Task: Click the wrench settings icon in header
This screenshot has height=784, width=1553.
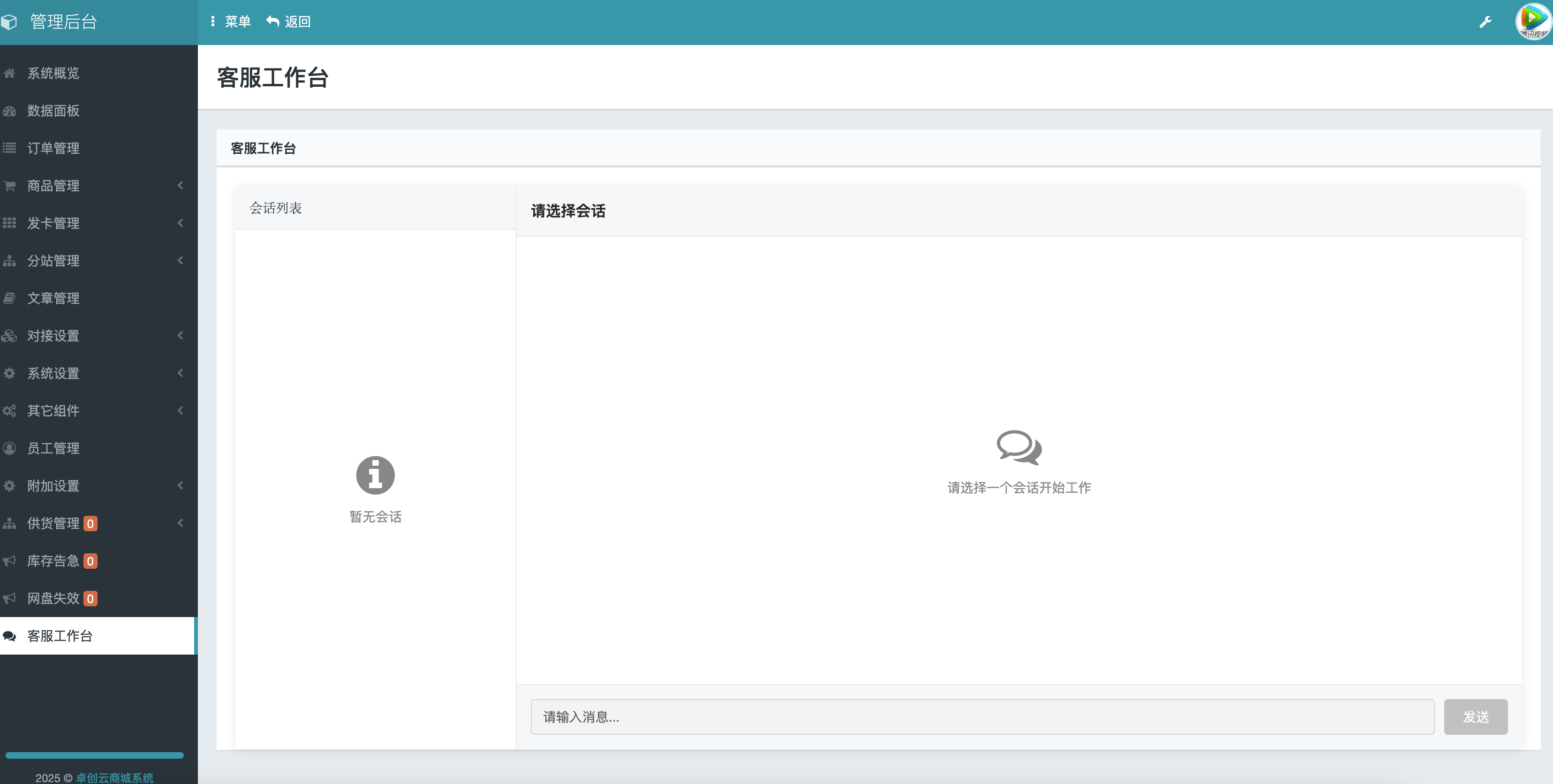Action: [x=1485, y=23]
